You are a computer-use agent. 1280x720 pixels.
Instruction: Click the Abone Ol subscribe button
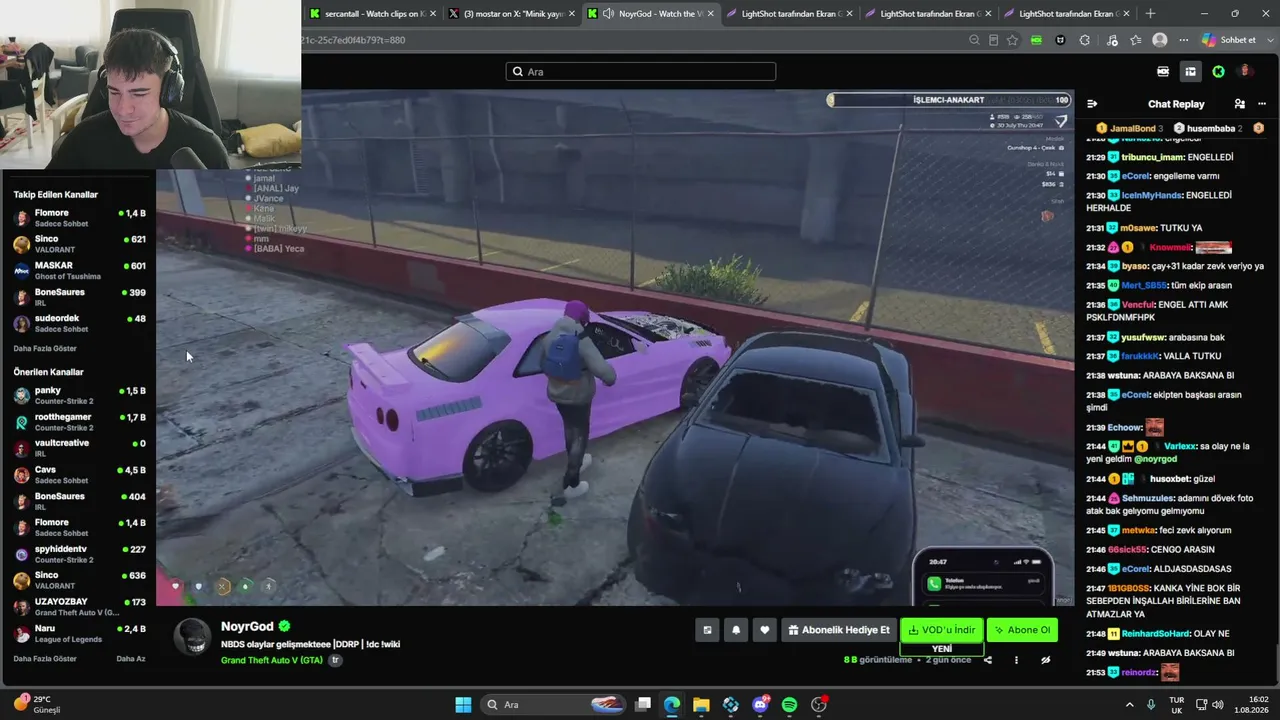coord(1022,630)
